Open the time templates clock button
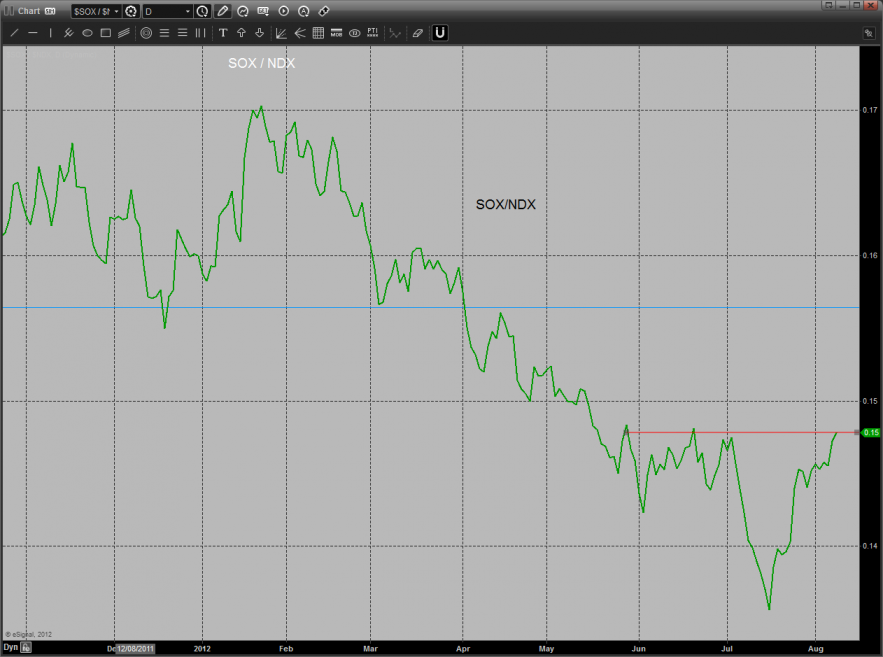Screen dimensions: 883x657 203,11
